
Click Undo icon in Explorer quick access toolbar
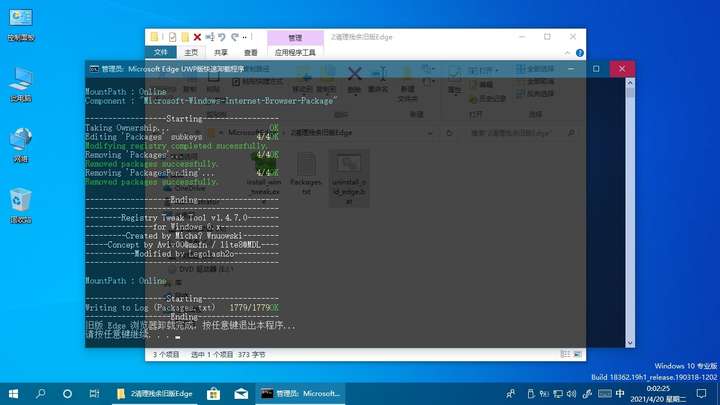[x=222, y=37]
